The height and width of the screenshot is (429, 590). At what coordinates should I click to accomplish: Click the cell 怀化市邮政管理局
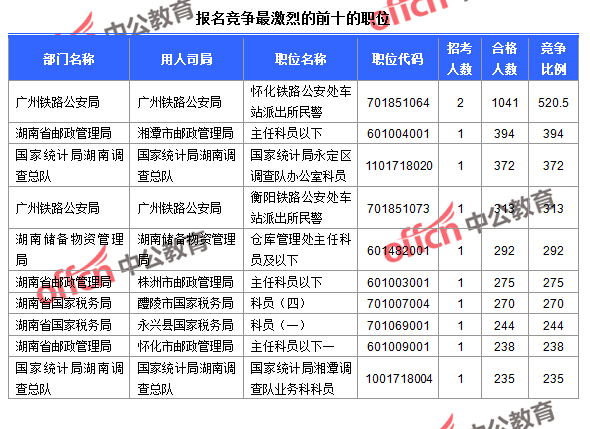click(186, 346)
